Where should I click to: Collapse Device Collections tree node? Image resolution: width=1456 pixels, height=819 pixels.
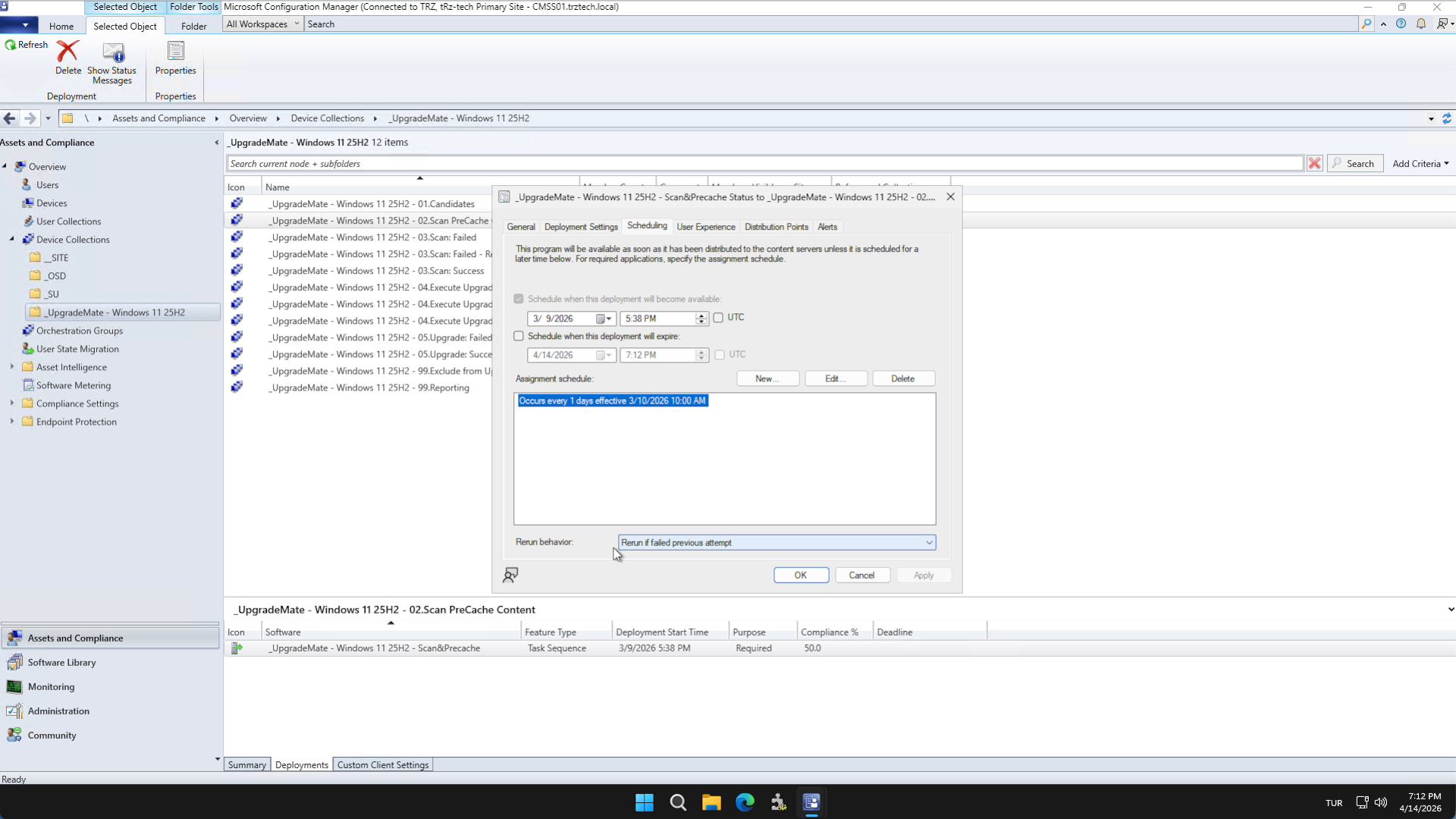[12, 239]
